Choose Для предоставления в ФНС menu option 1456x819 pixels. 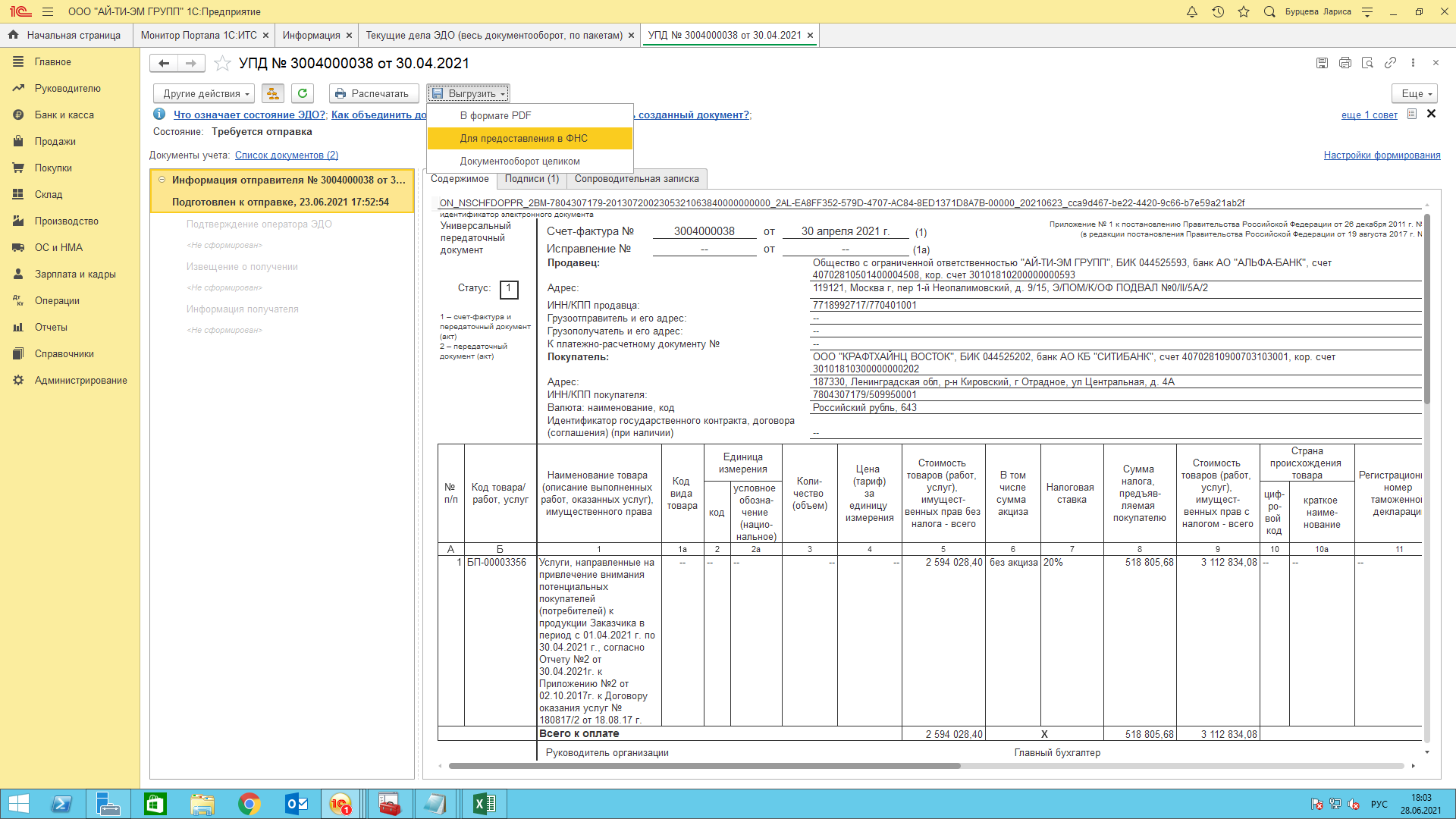click(523, 138)
